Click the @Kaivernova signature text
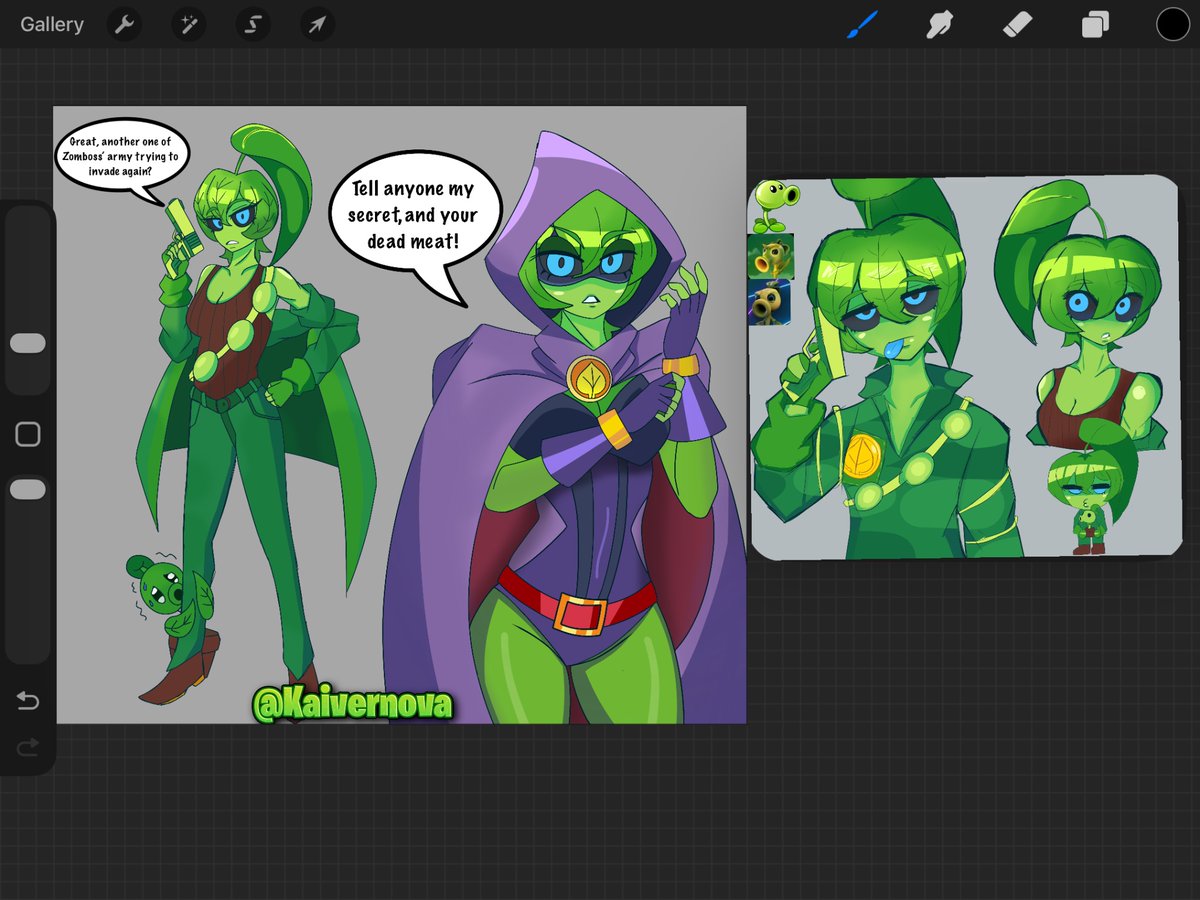This screenshot has height=900, width=1200. pos(353,705)
